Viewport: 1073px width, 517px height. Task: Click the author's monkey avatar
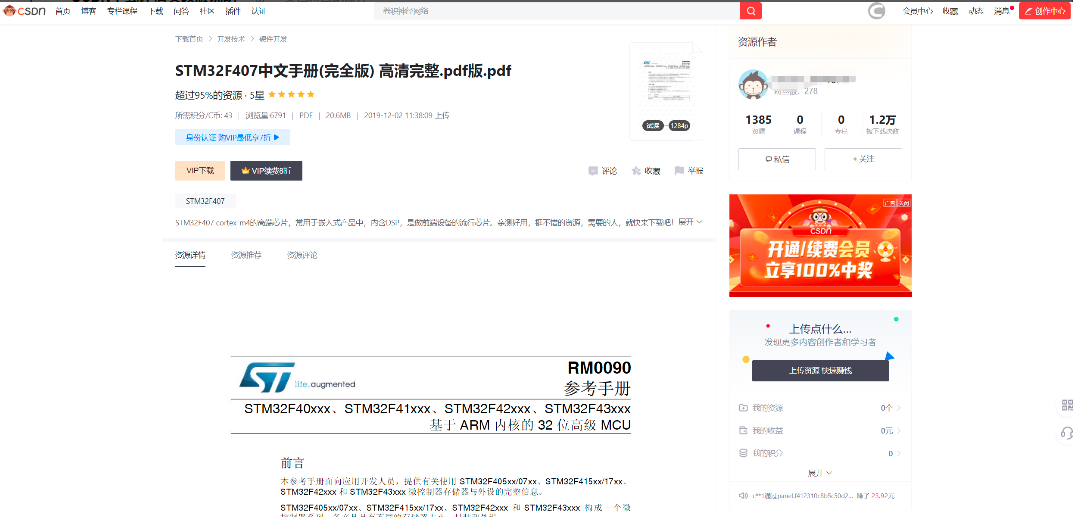click(x=753, y=84)
